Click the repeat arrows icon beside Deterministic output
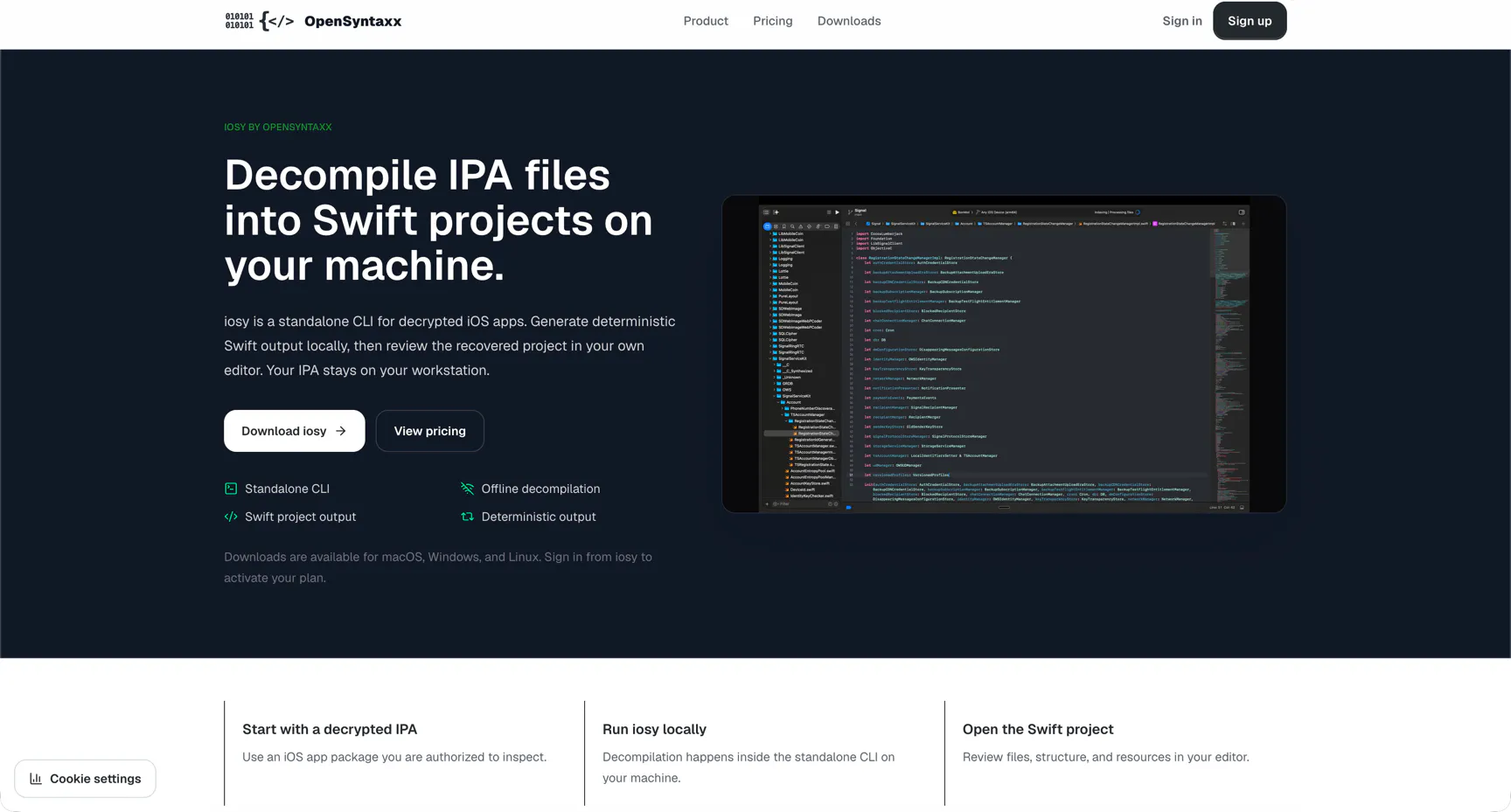 tap(468, 517)
